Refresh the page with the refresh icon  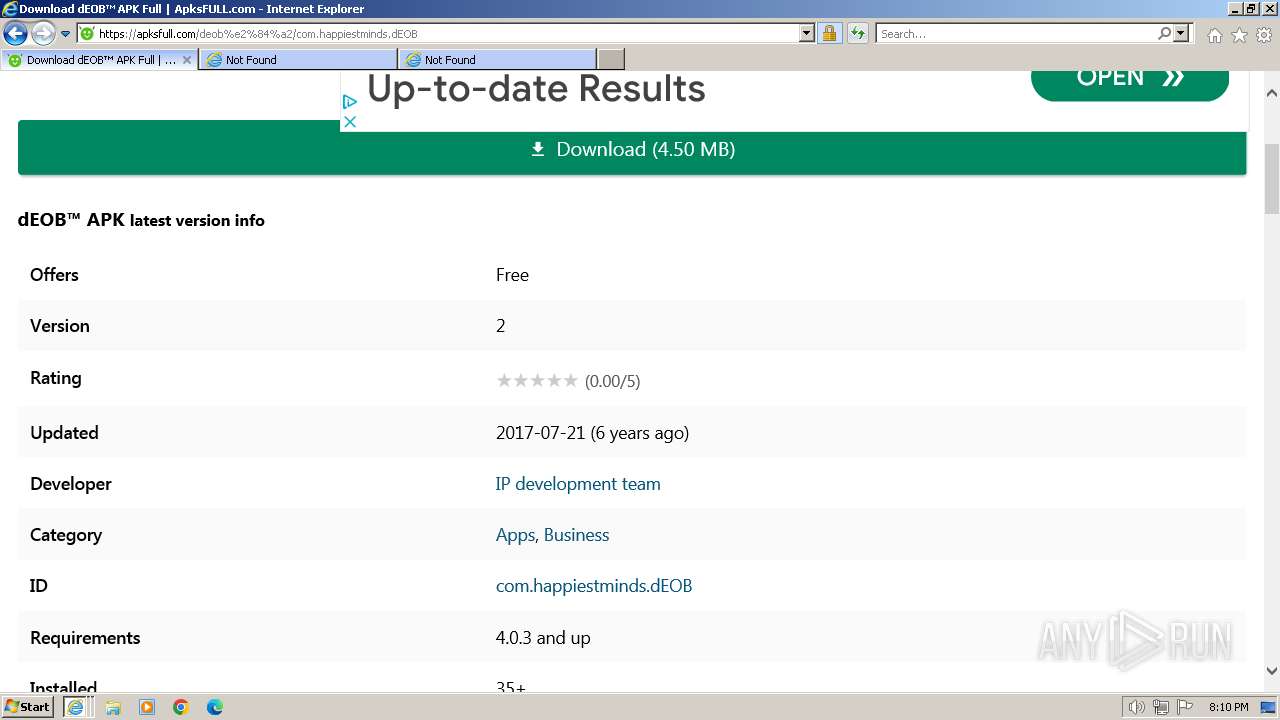[x=858, y=34]
